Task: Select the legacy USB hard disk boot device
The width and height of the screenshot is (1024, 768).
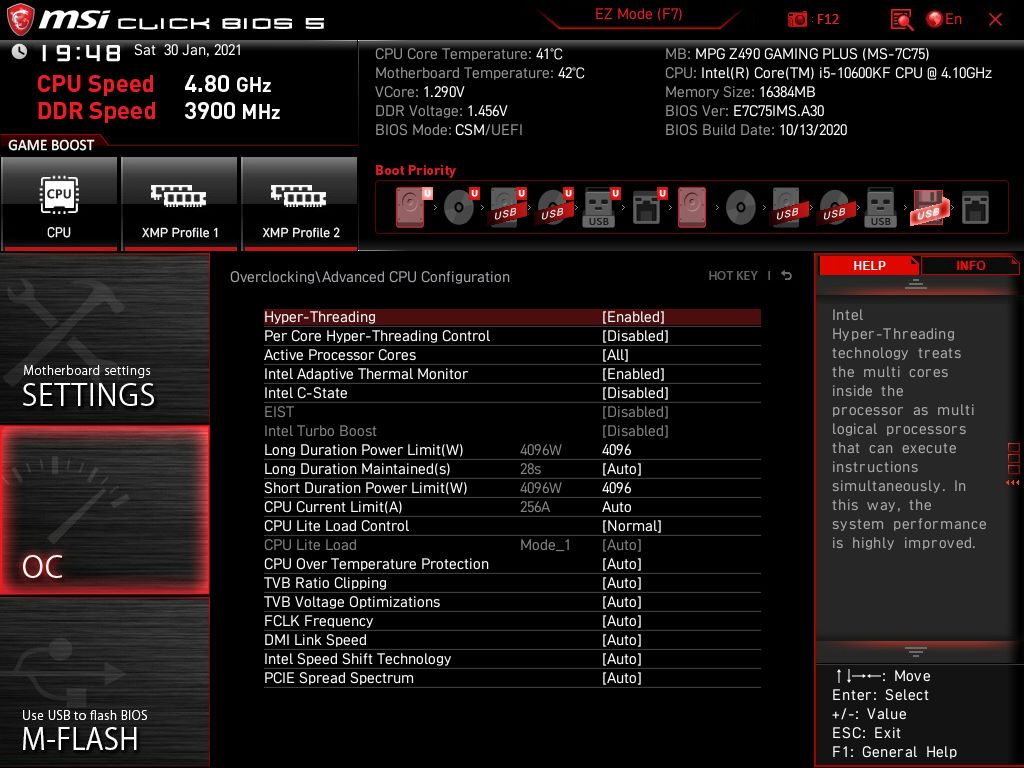Action: click(788, 207)
